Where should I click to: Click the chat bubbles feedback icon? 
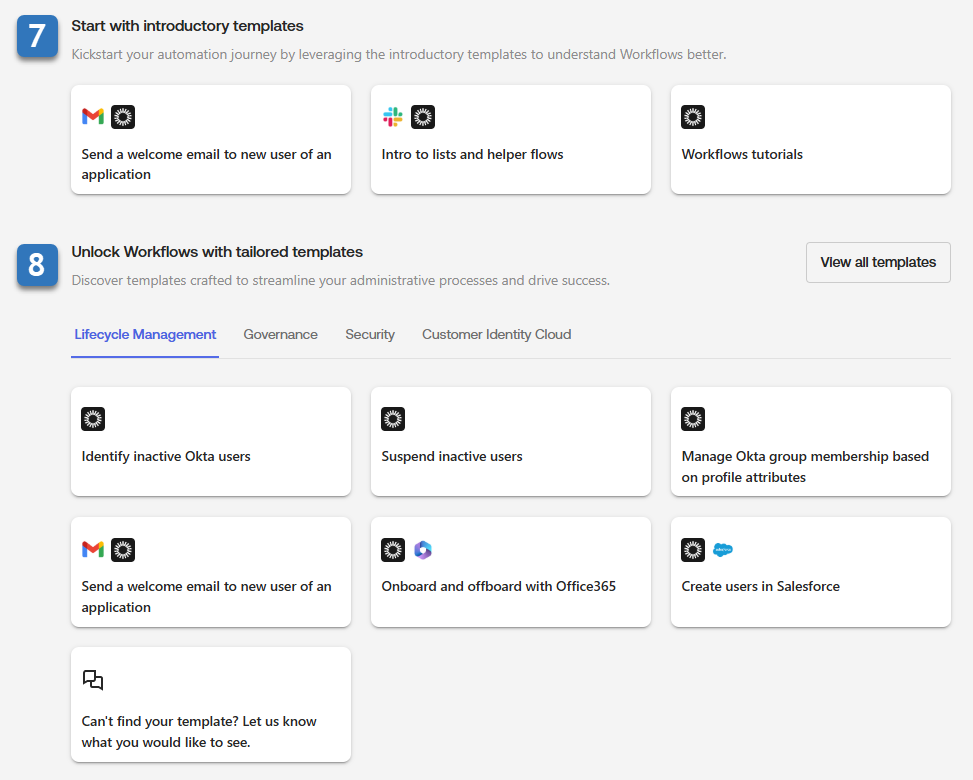[93, 680]
